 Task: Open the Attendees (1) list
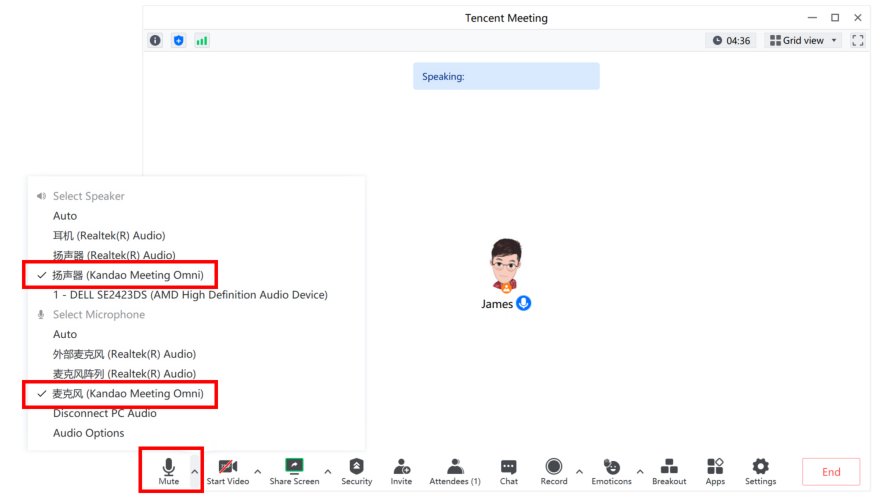pos(455,471)
